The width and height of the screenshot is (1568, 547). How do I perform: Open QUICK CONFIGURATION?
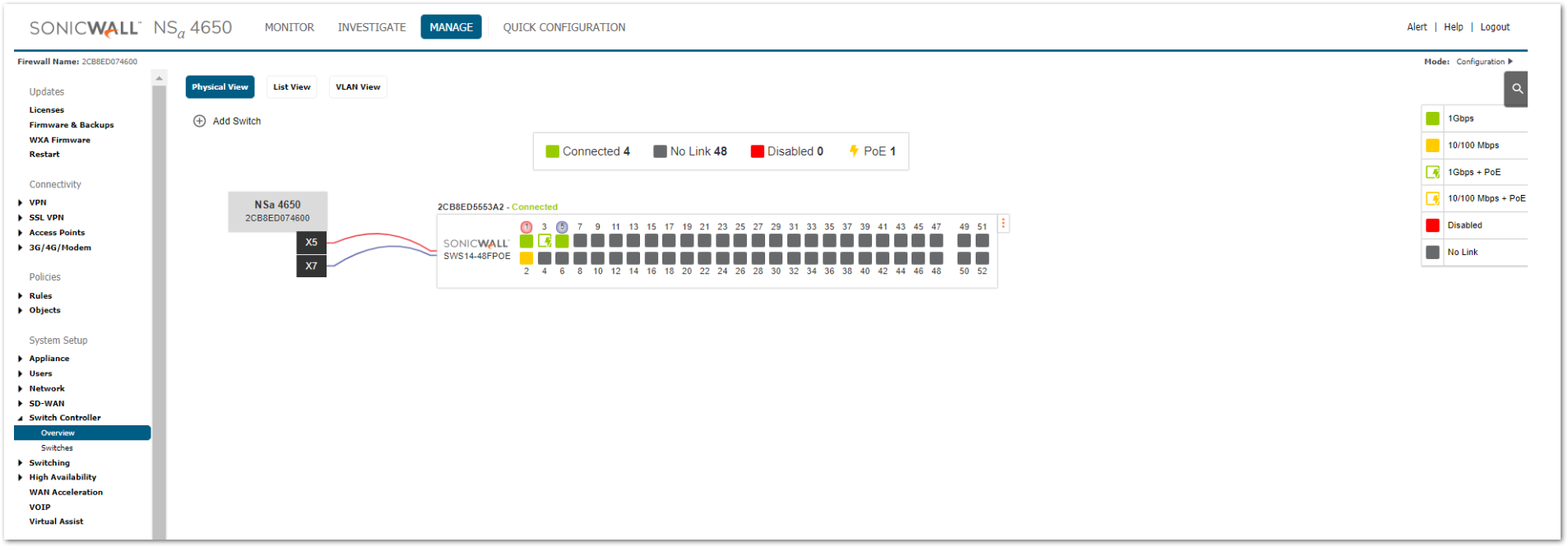564,27
